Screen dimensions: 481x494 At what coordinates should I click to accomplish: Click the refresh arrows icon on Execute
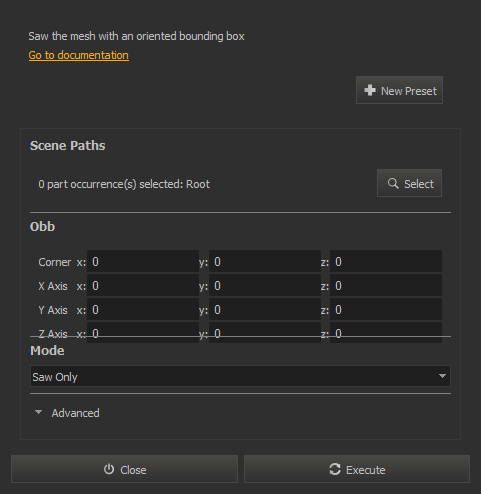335,469
